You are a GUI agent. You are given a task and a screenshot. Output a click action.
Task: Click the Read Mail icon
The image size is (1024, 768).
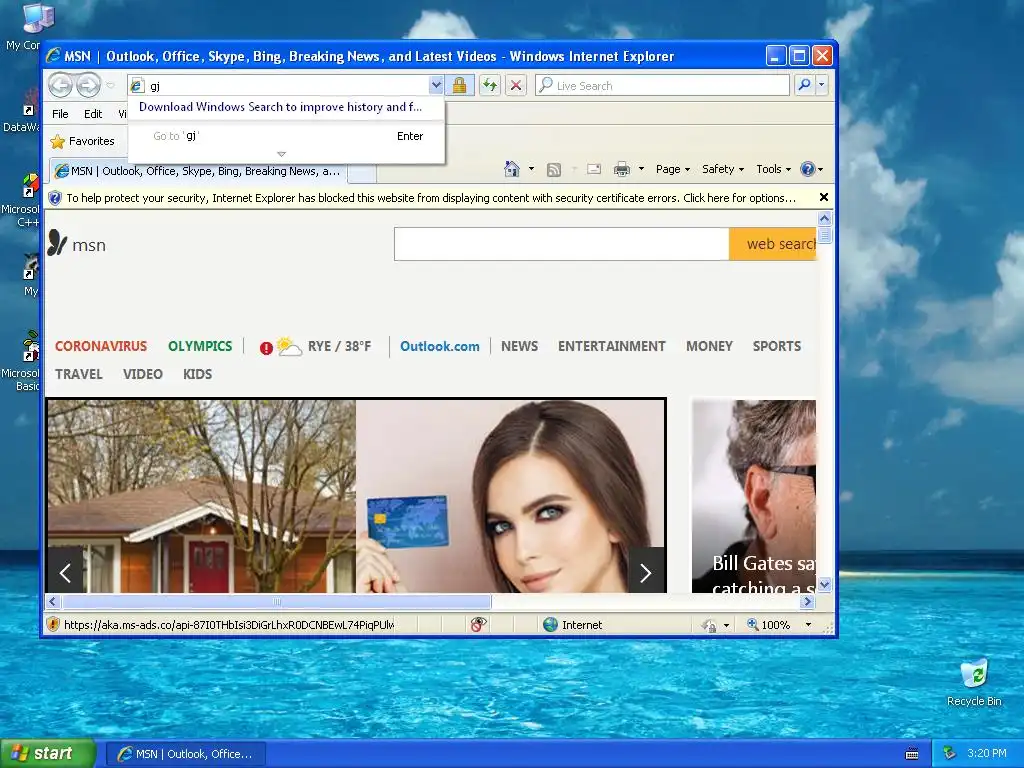point(594,169)
